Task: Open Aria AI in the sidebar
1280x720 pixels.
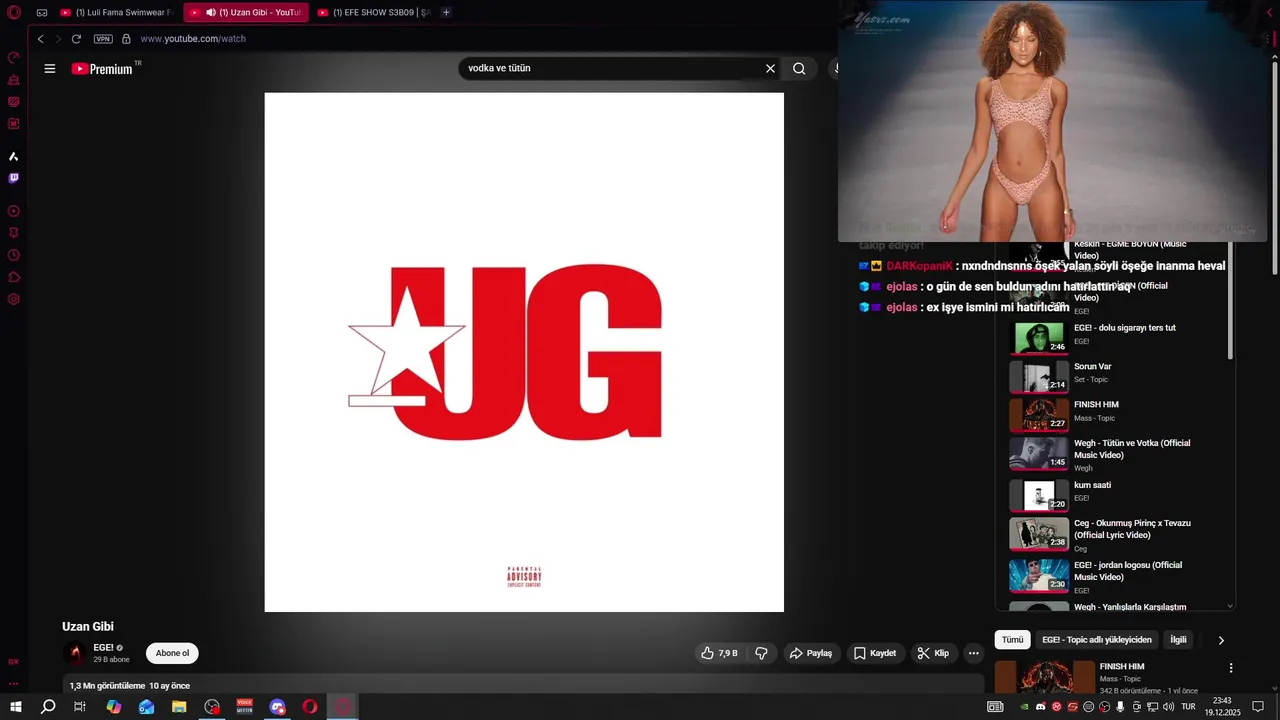Action: 14,156
